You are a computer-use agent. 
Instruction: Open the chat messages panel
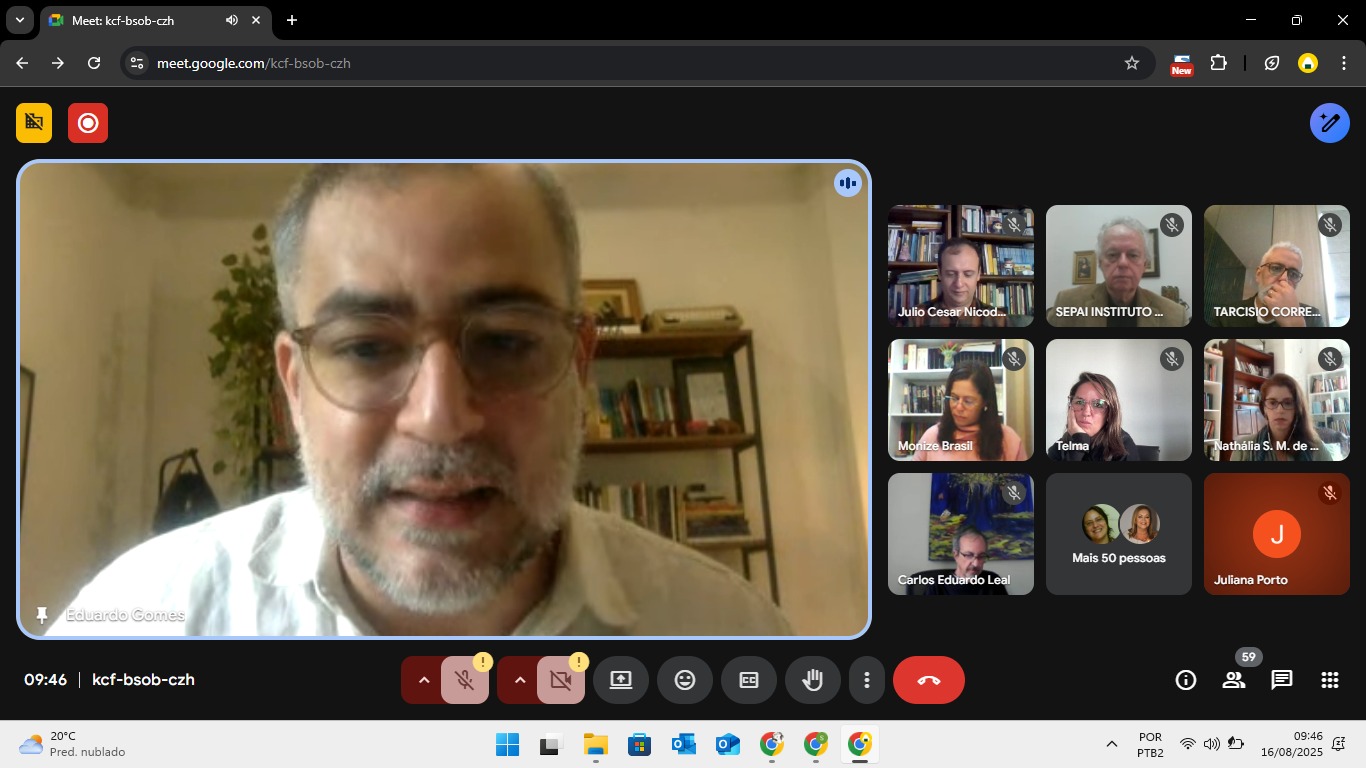pyautogui.click(x=1281, y=680)
